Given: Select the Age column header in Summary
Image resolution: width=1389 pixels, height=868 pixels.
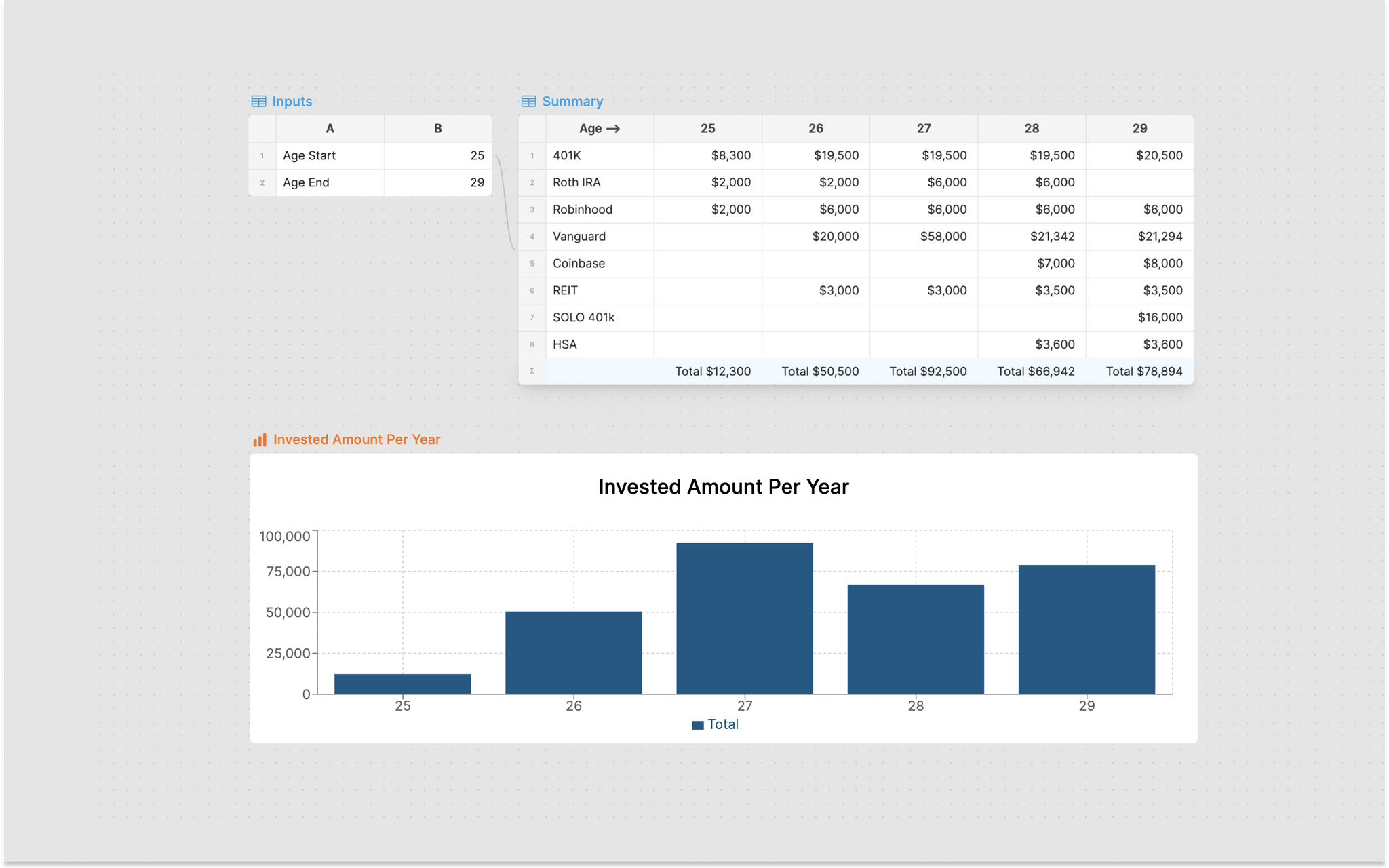Looking at the screenshot, I should tap(600, 128).
